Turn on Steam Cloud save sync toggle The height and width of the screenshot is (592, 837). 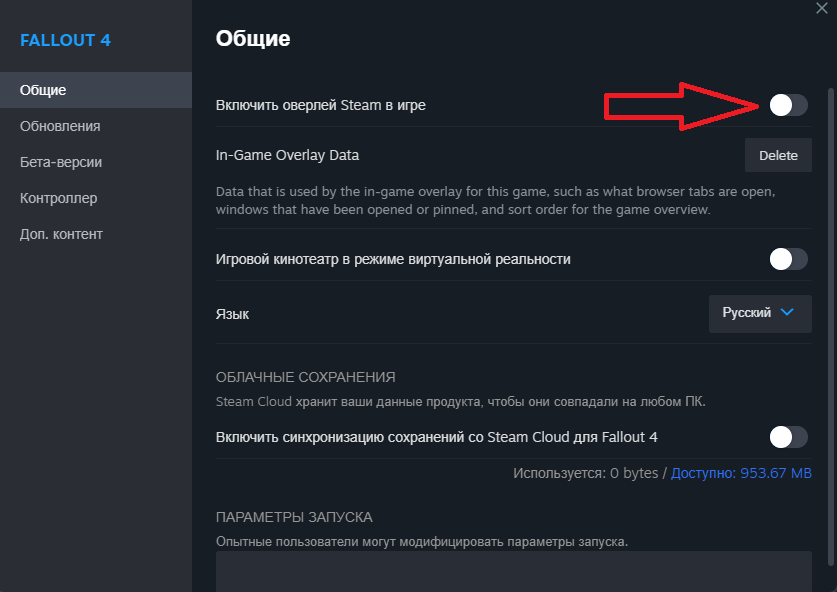coord(788,437)
